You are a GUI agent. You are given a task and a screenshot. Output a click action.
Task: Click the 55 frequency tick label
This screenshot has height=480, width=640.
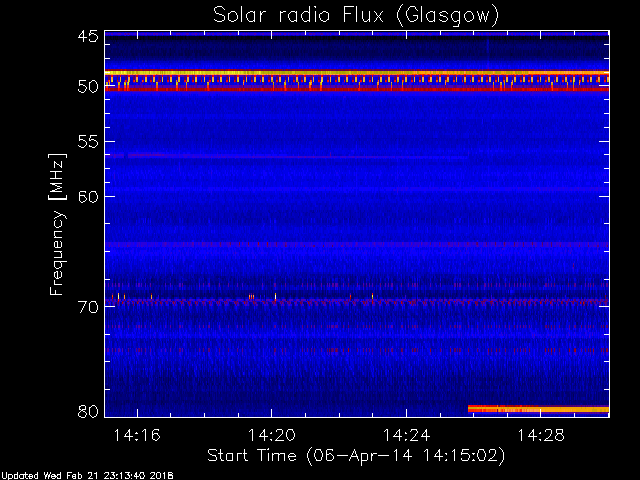88,142
